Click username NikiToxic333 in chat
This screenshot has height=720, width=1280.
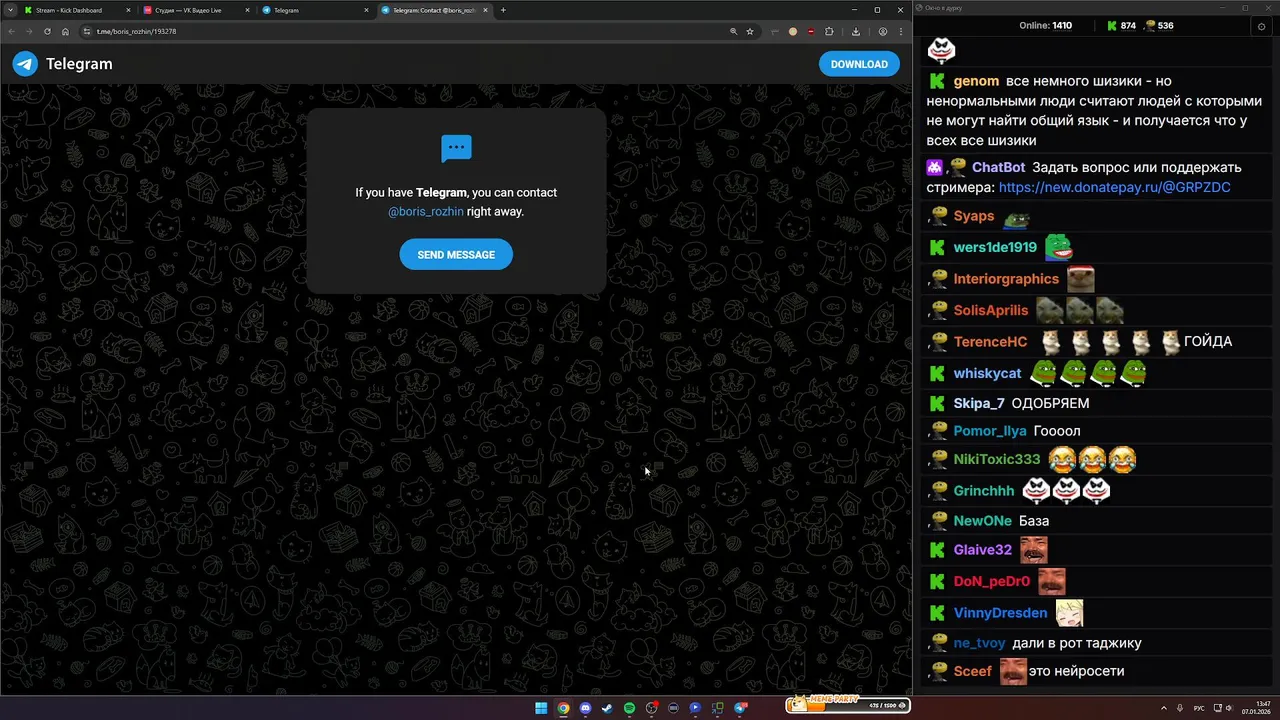click(997, 459)
